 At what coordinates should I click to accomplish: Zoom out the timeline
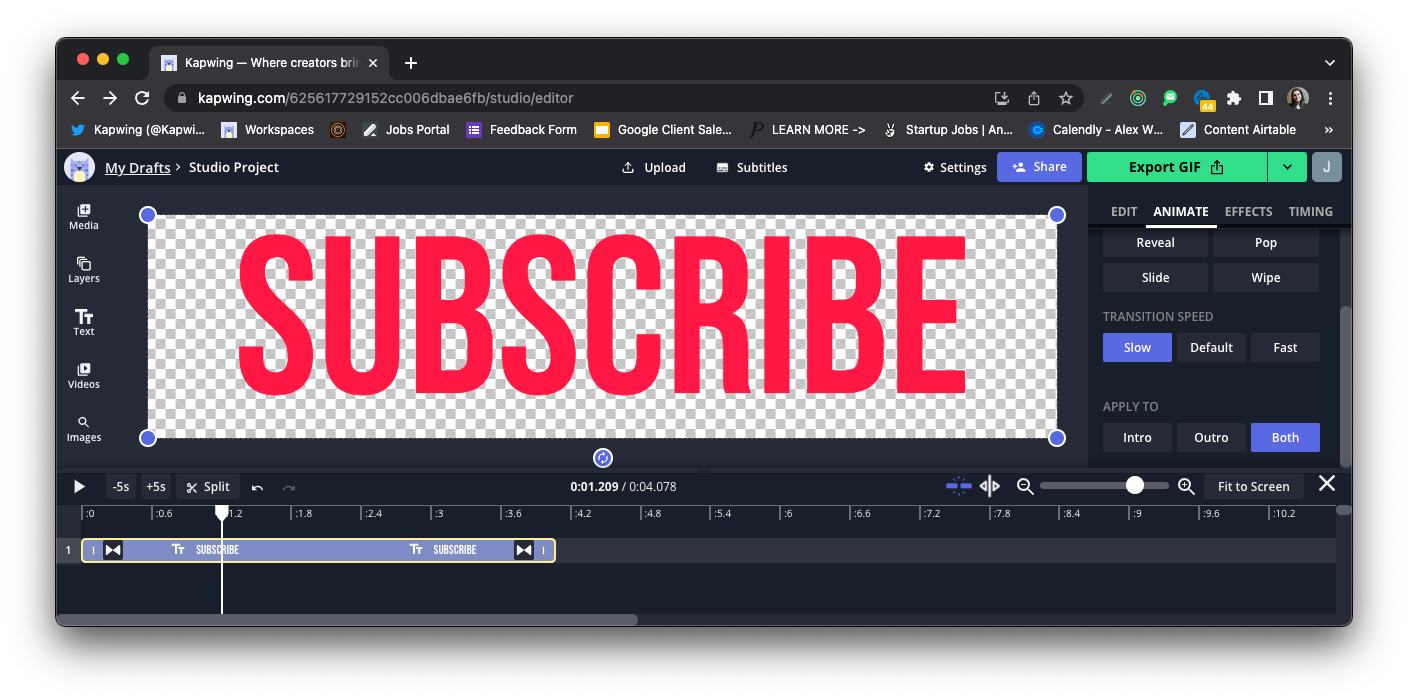pyautogui.click(x=1025, y=486)
